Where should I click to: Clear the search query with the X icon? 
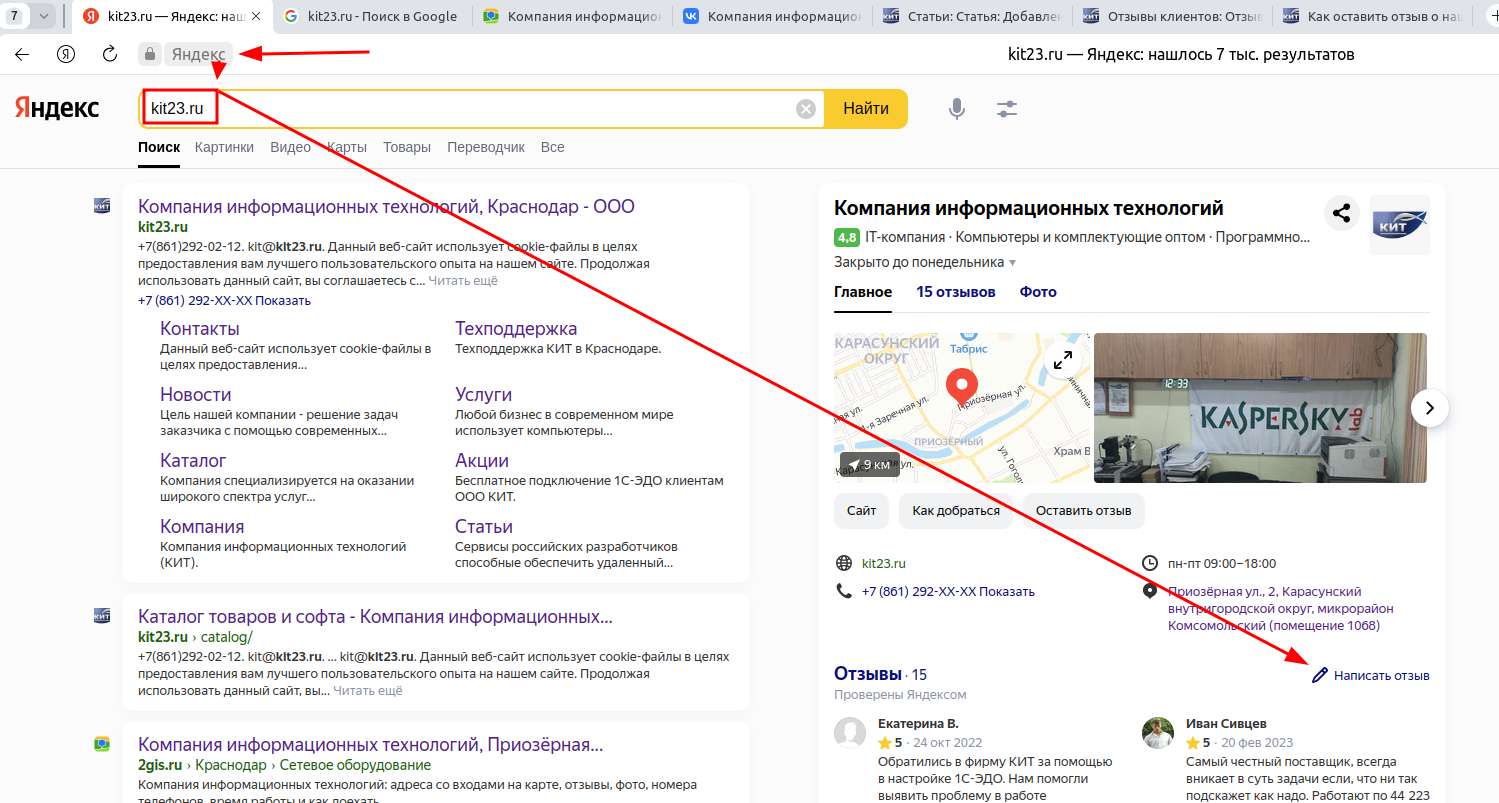(x=805, y=109)
